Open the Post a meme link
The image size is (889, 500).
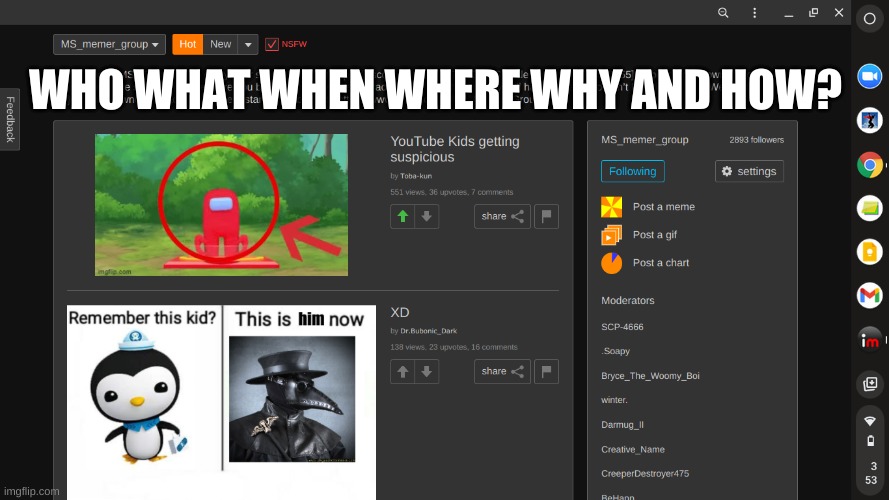coord(664,207)
